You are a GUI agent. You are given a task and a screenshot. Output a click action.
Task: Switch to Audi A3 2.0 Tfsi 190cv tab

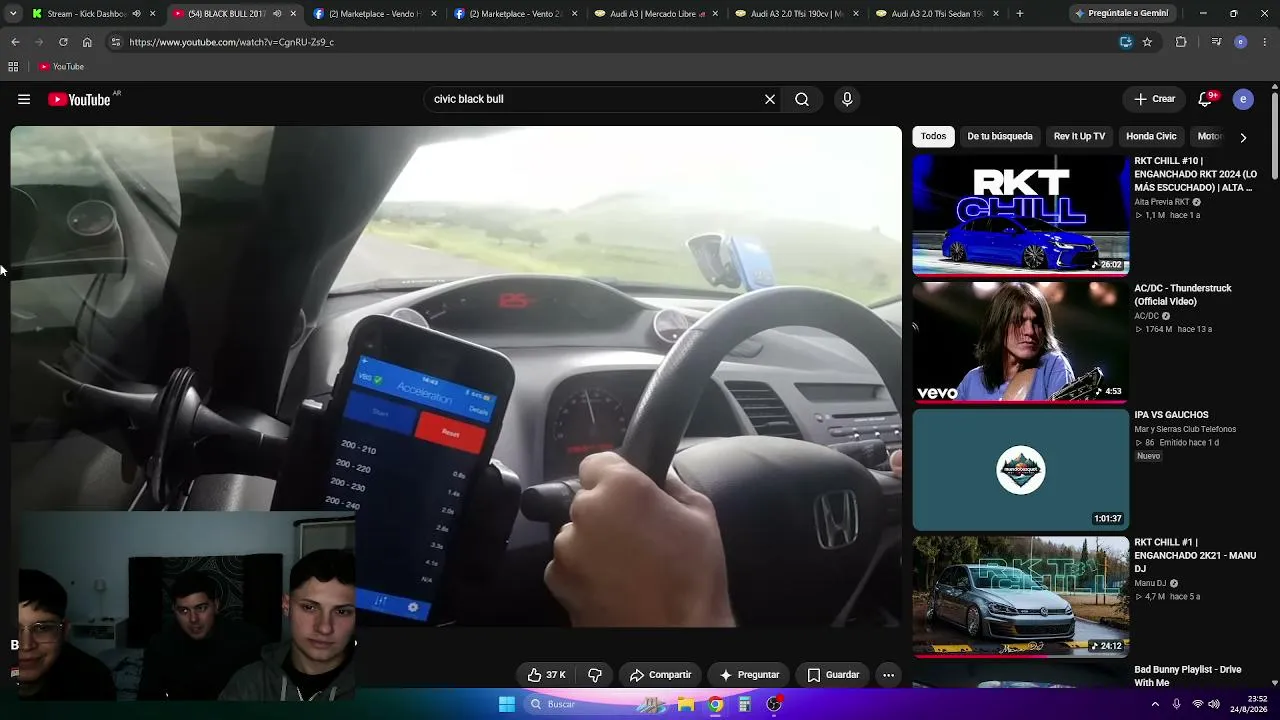[796, 14]
